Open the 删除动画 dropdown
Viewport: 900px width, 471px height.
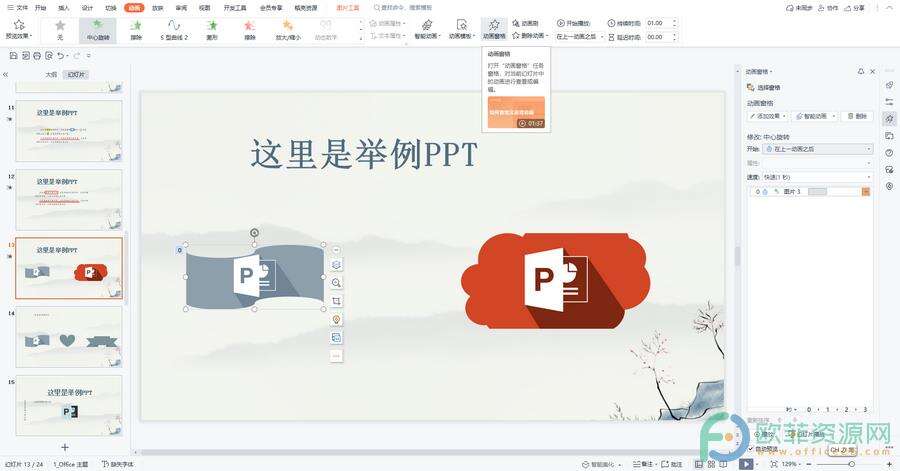(530, 36)
